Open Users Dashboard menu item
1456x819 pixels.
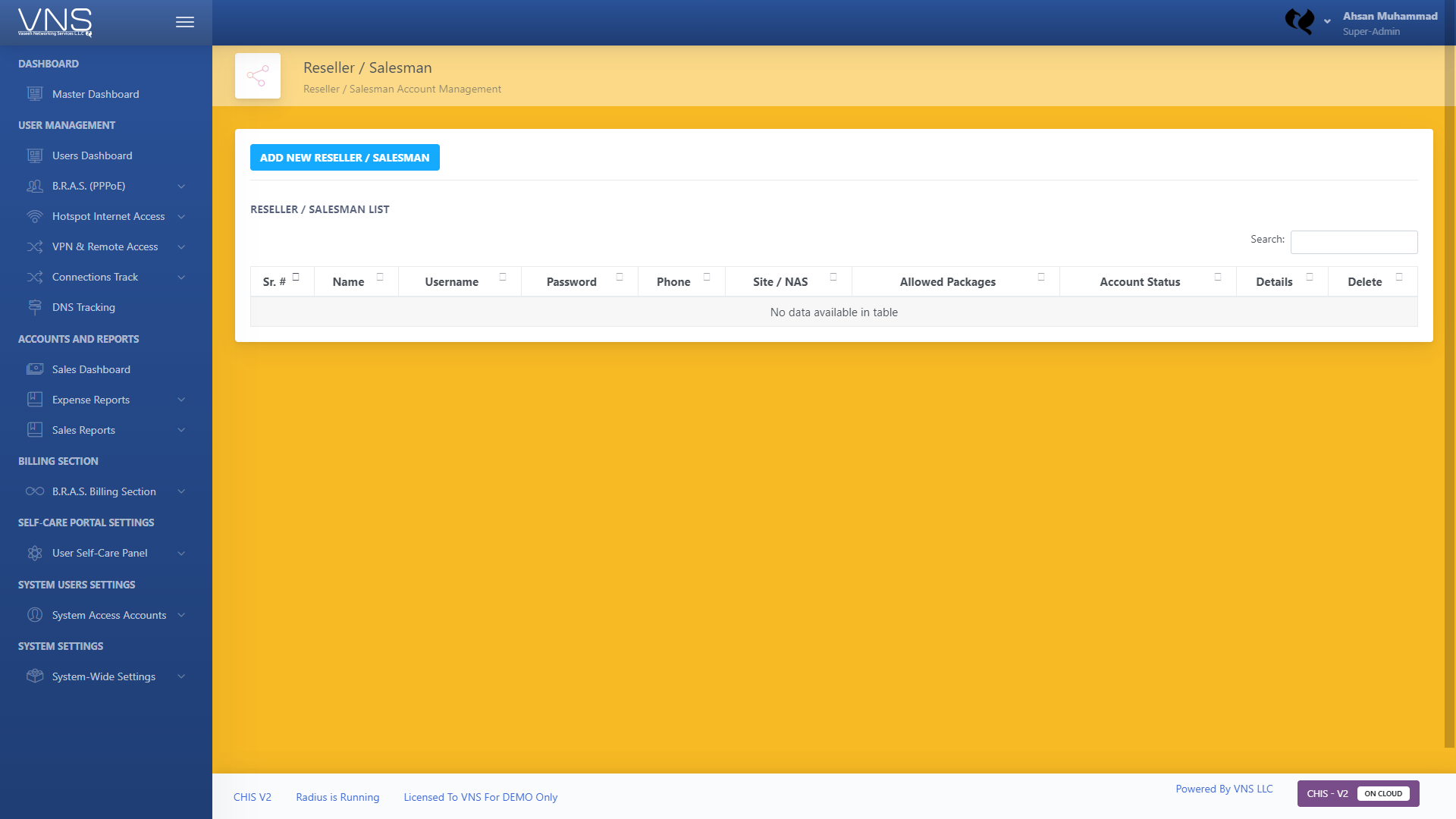pyautogui.click(x=92, y=155)
